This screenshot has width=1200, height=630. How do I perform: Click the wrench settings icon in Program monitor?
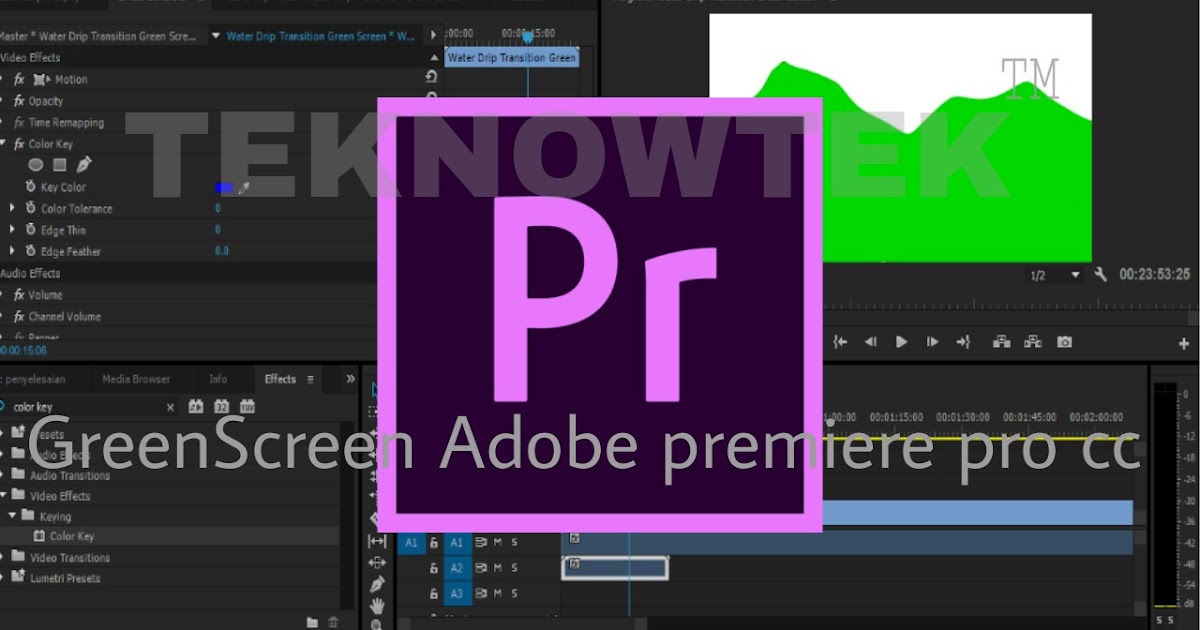1100,276
